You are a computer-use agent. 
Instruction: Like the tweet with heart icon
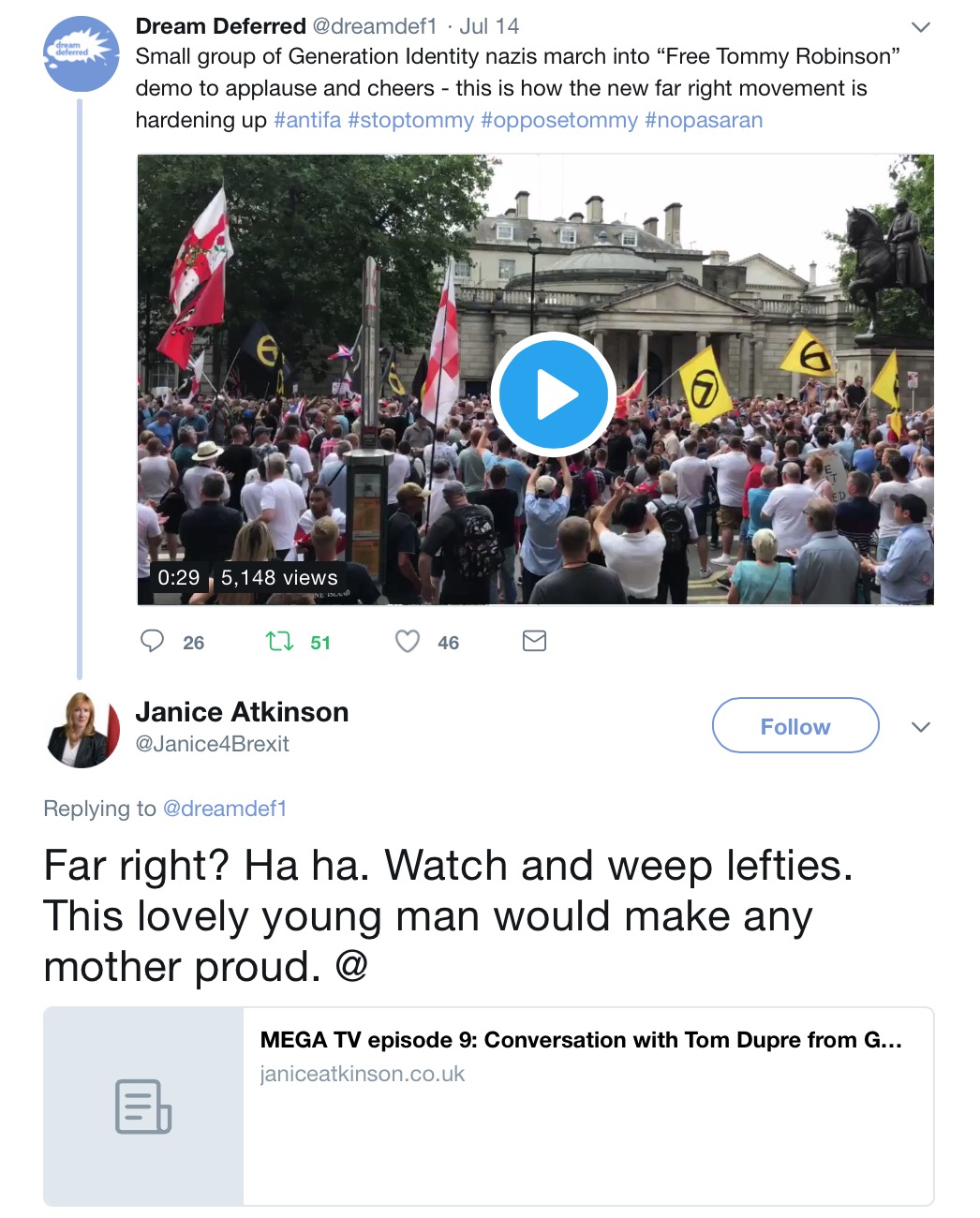(x=407, y=641)
